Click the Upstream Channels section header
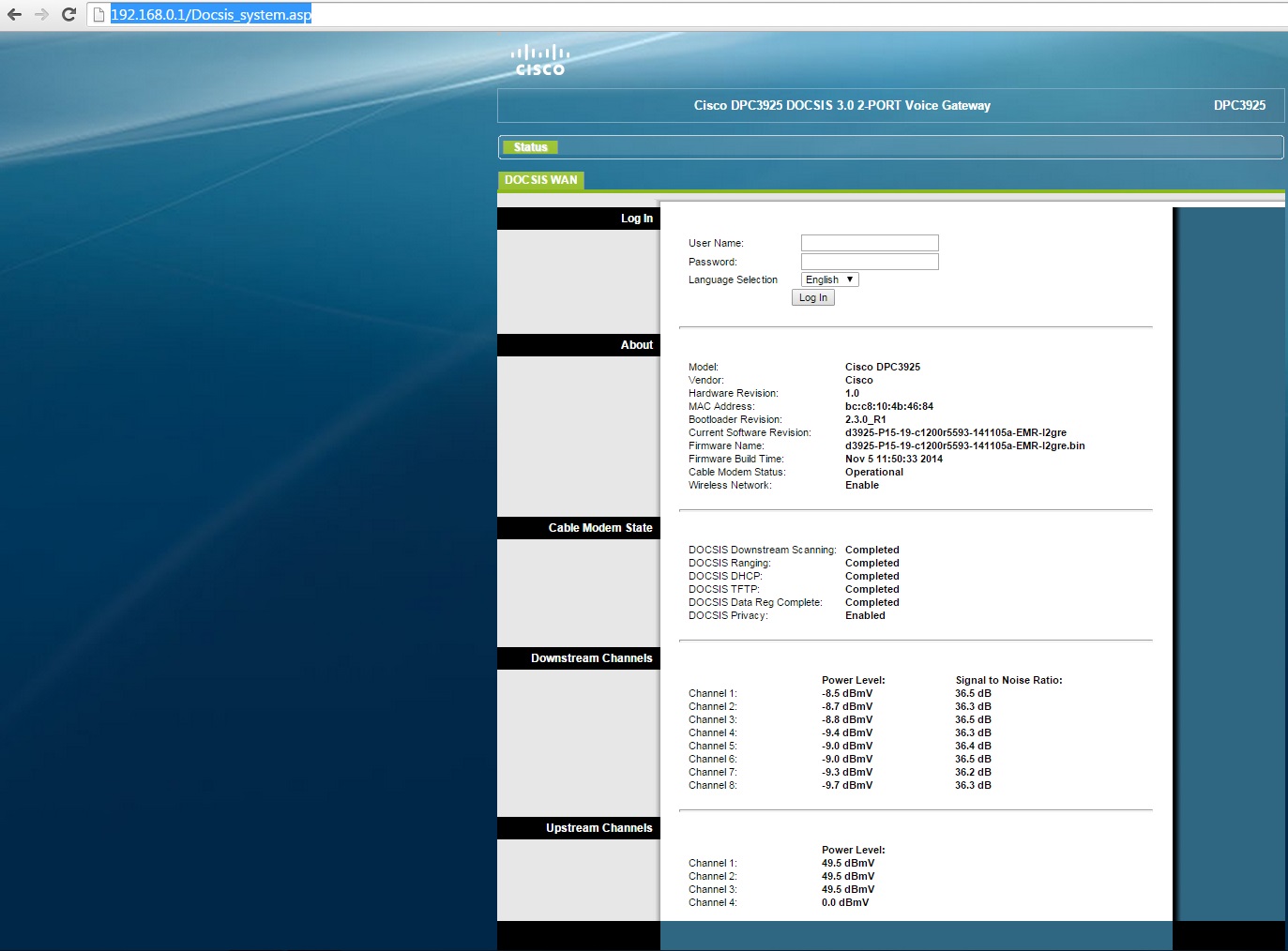Viewport: 1288px width, 951px height. (579, 828)
